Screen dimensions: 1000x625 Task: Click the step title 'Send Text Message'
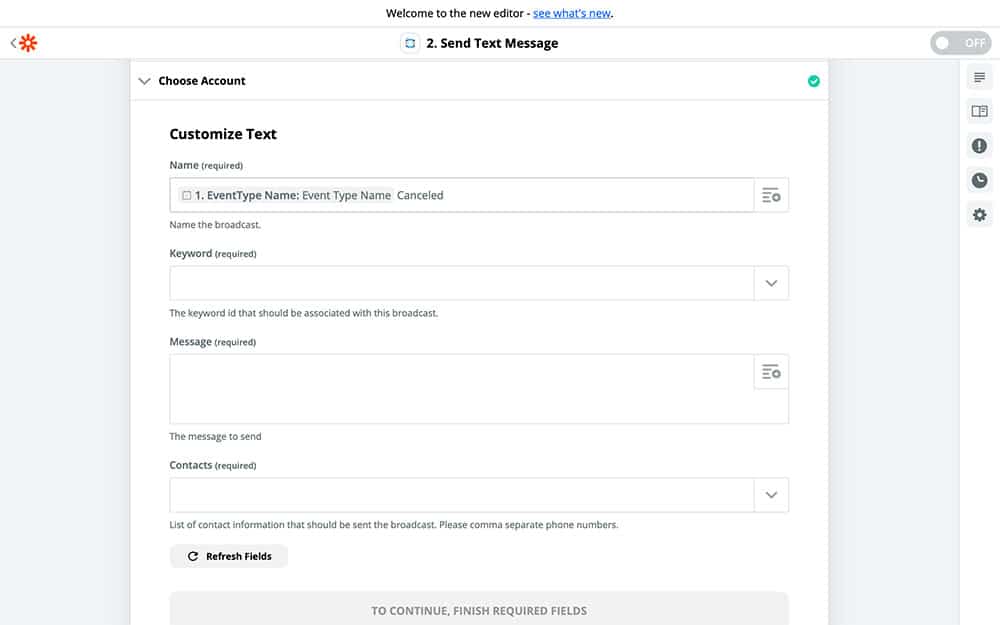pyautogui.click(x=492, y=43)
